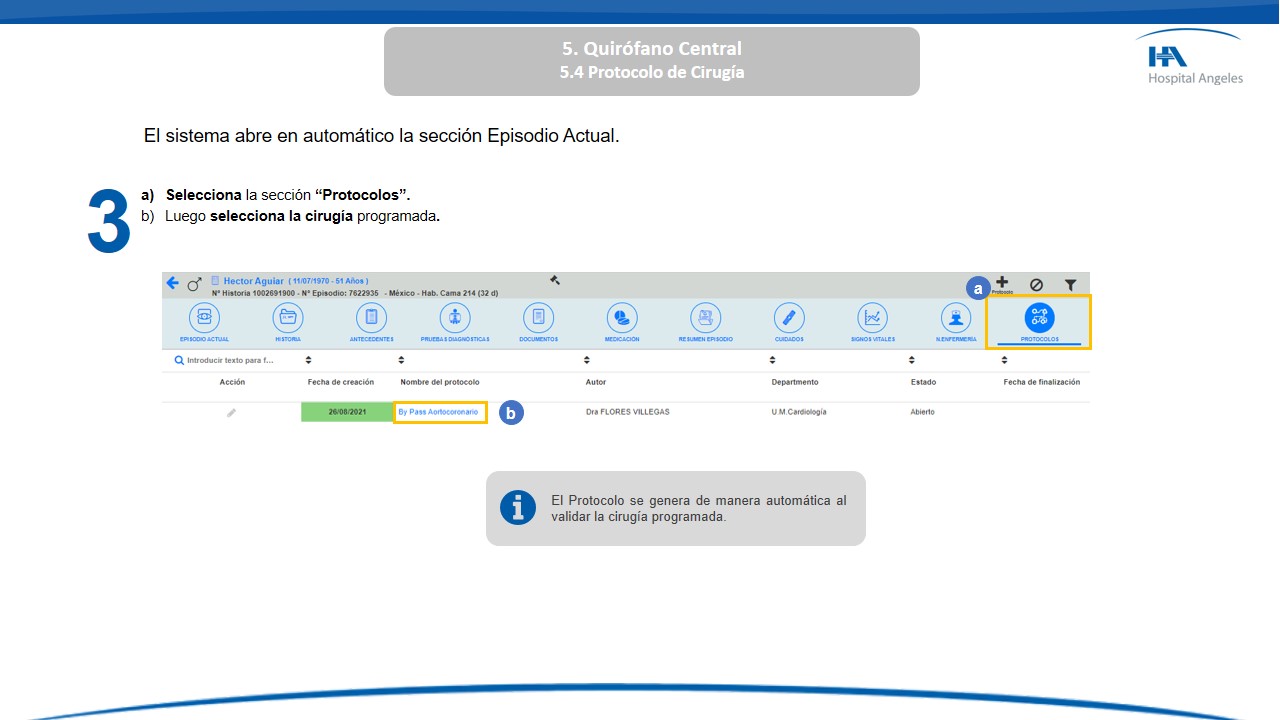Click the funnel filter icon
This screenshot has height=720, width=1280.
(x=1070, y=285)
